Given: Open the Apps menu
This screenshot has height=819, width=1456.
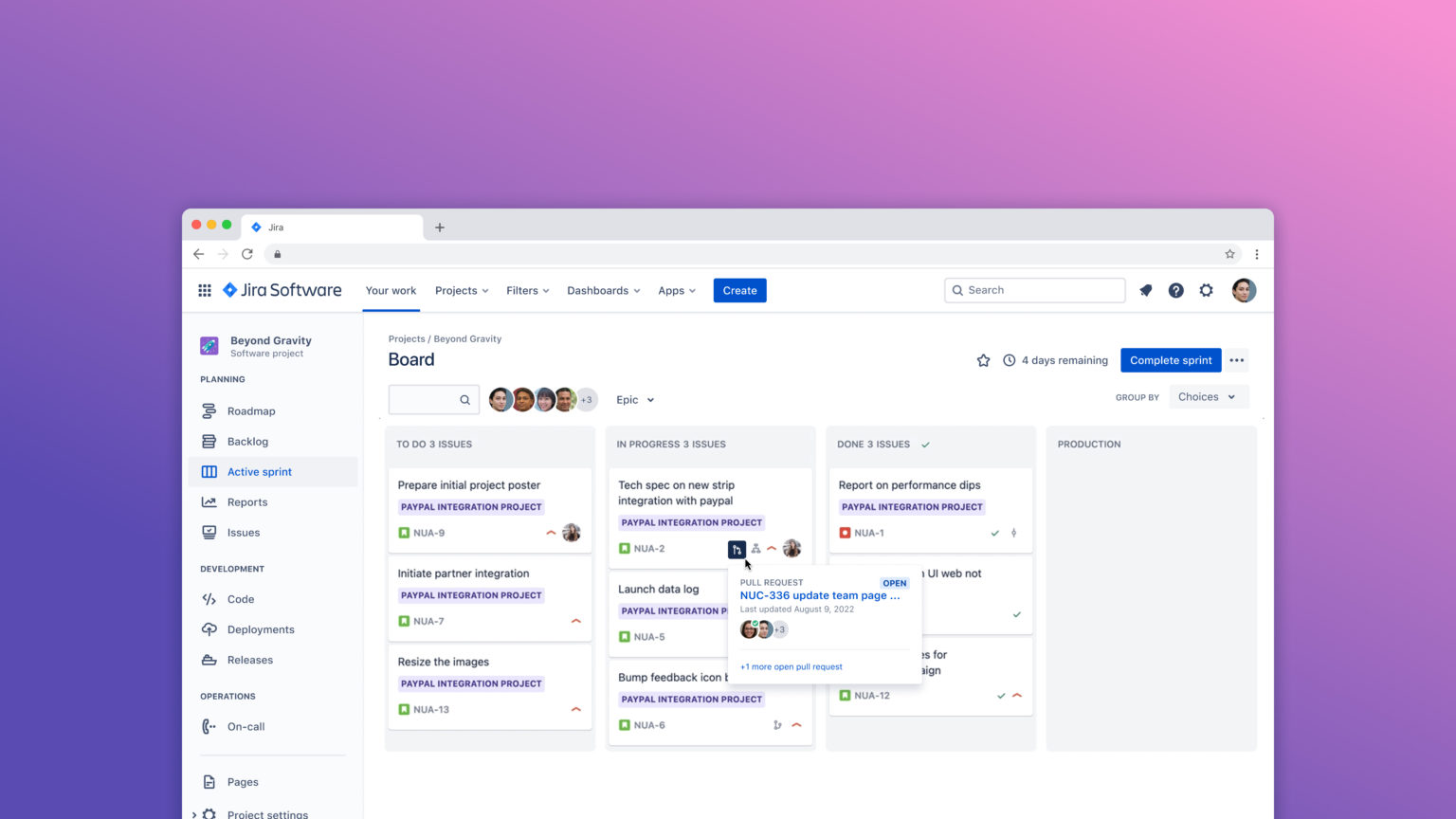Looking at the screenshot, I should (676, 290).
